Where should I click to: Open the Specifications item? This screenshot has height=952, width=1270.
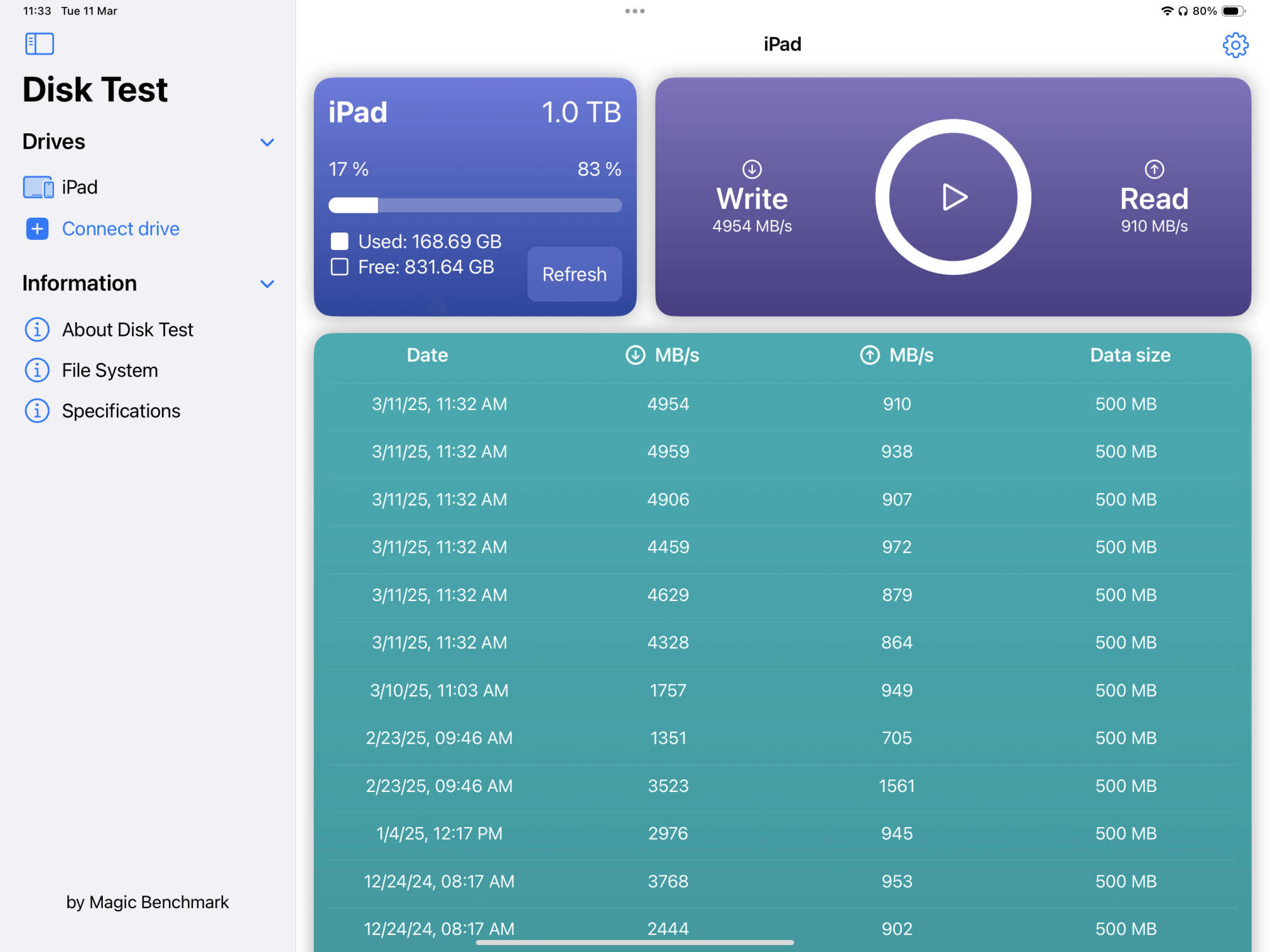click(121, 411)
